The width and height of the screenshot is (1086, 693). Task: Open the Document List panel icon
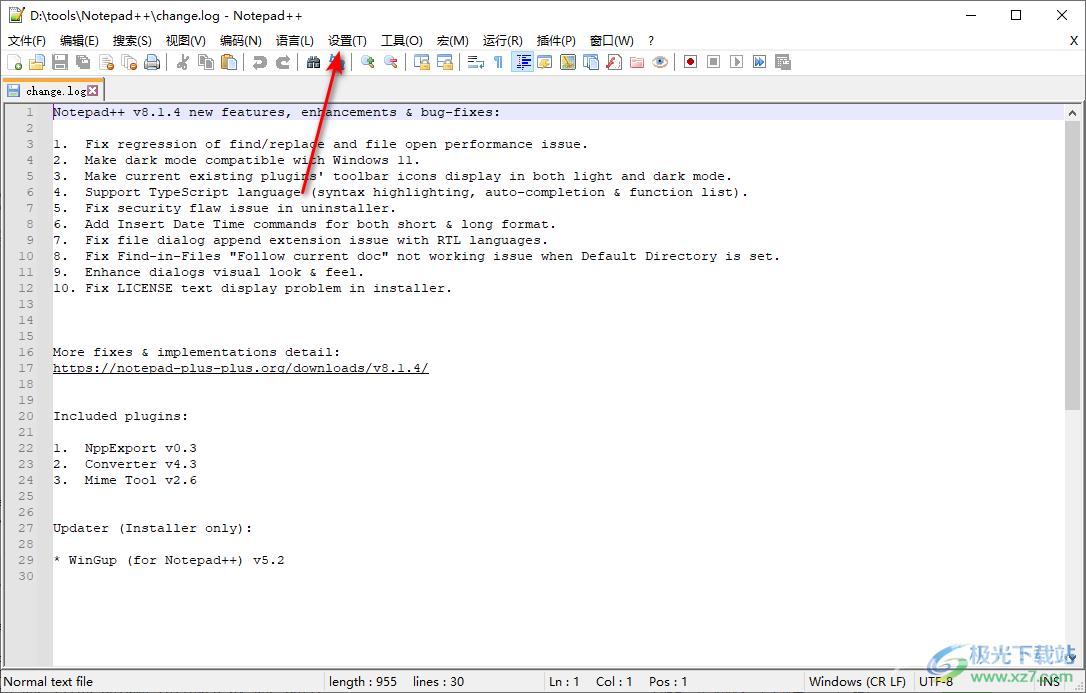[x=591, y=62]
